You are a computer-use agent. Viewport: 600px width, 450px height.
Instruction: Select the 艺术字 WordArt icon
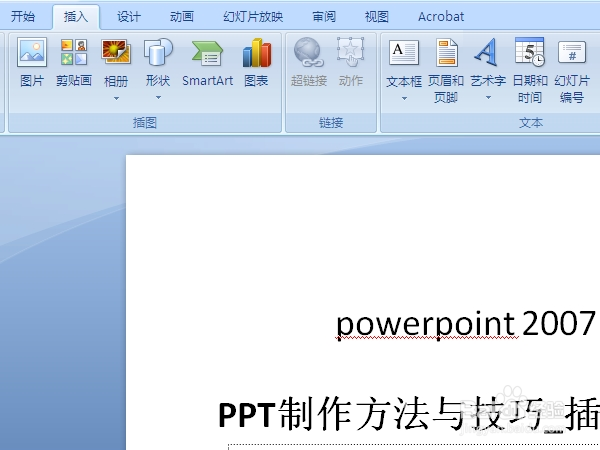point(487,52)
